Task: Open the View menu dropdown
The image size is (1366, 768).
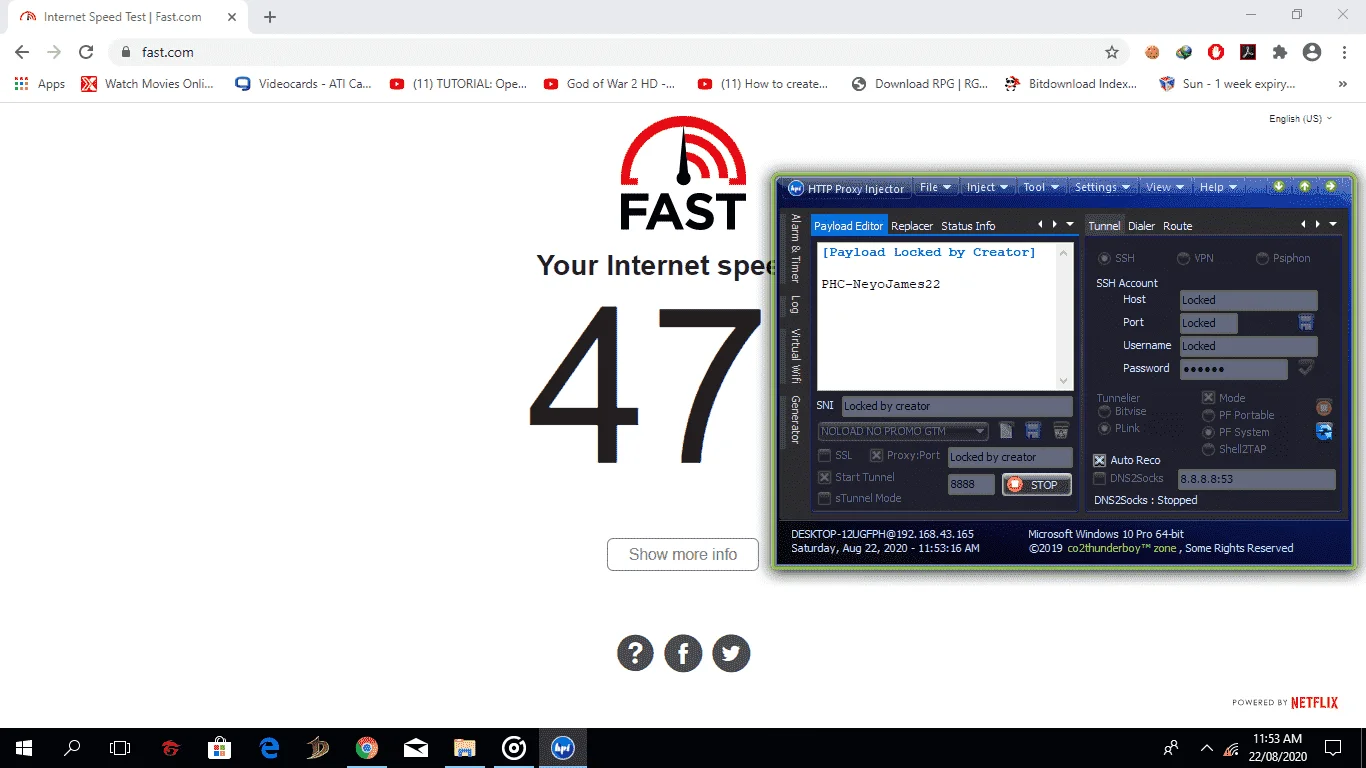Action: click(x=1165, y=187)
